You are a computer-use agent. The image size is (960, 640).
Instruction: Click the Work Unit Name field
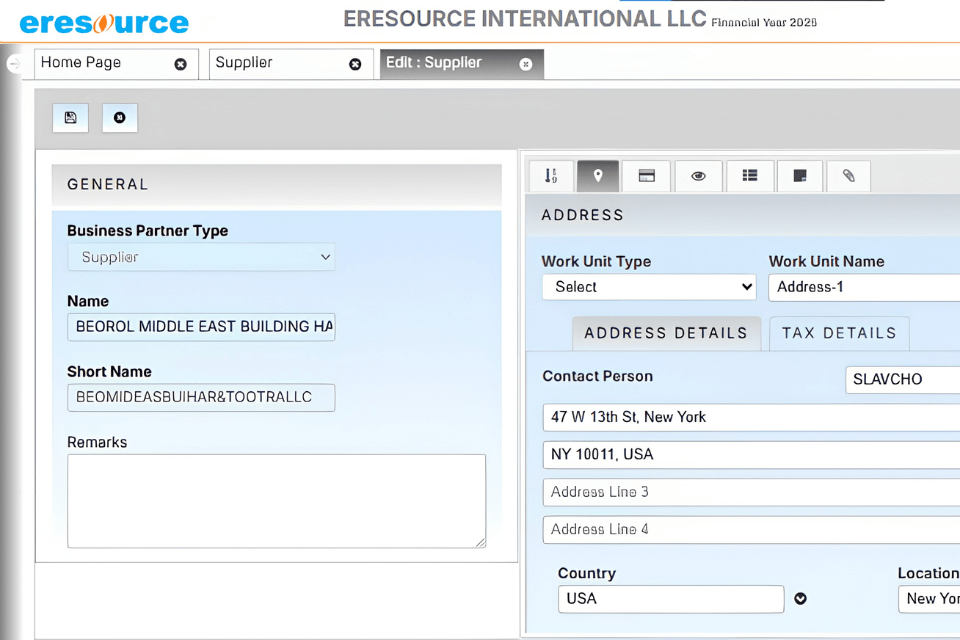tap(864, 287)
